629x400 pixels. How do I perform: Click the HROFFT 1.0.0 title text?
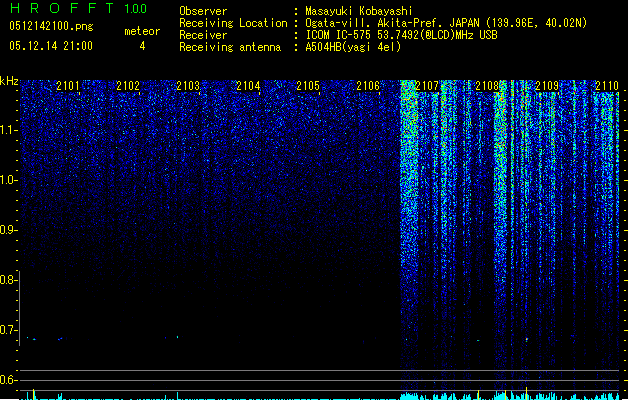tap(78, 8)
